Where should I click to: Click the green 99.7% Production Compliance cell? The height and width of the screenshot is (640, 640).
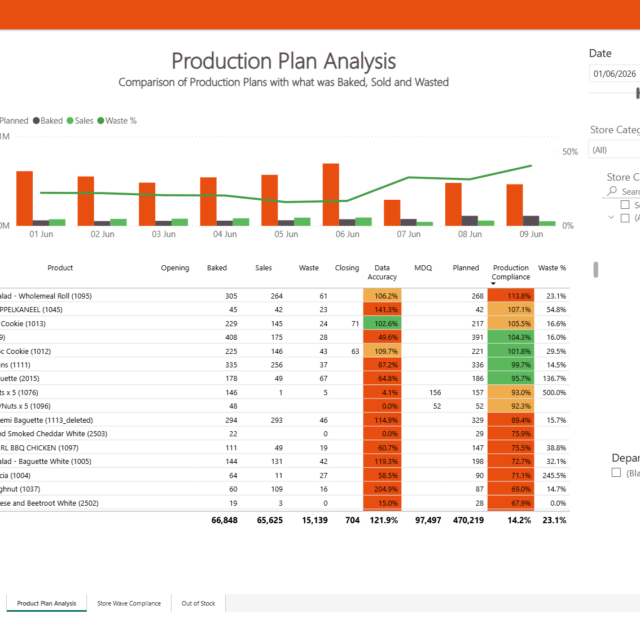tap(511, 365)
